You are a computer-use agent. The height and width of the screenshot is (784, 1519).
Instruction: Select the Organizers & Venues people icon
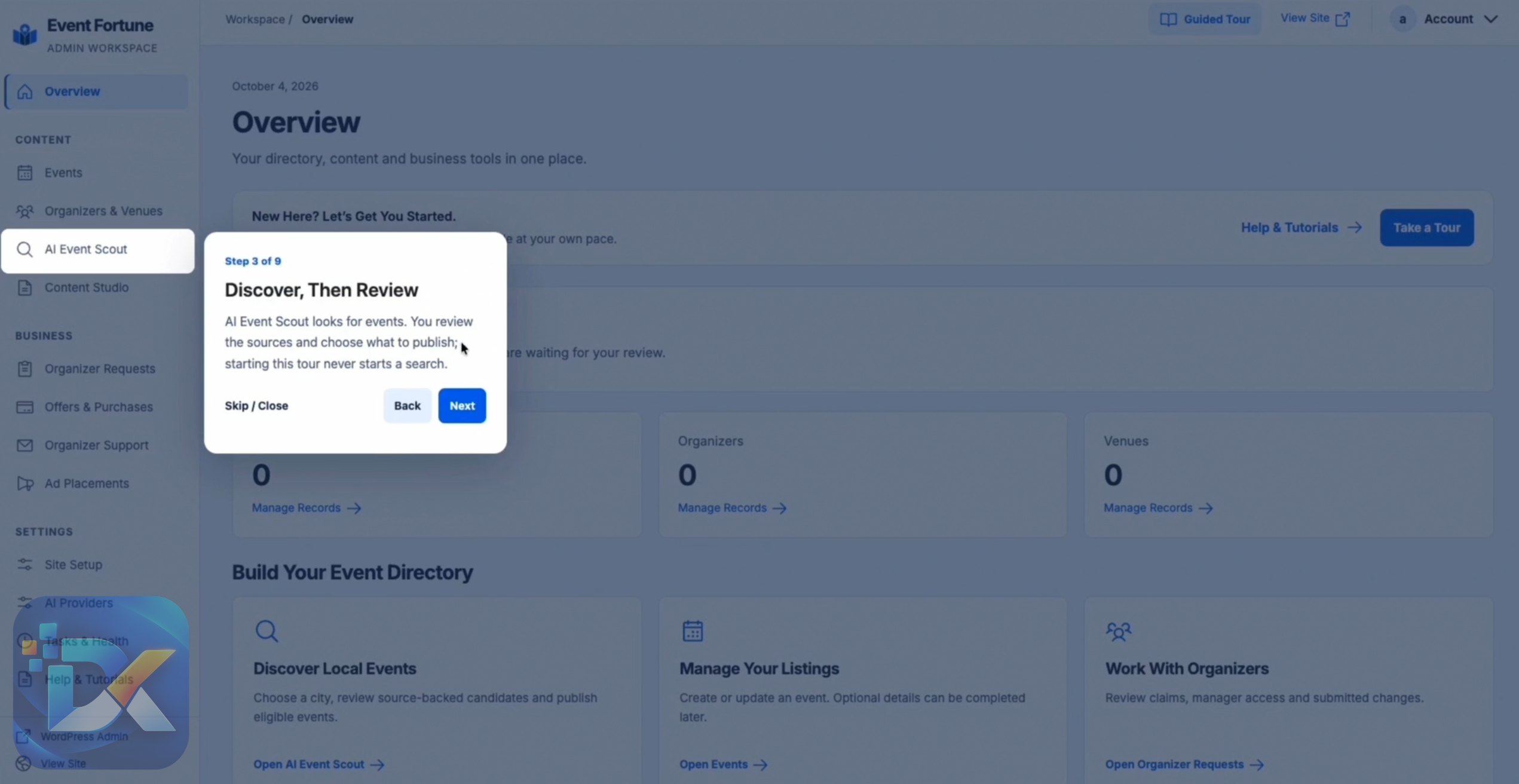pos(24,211)
